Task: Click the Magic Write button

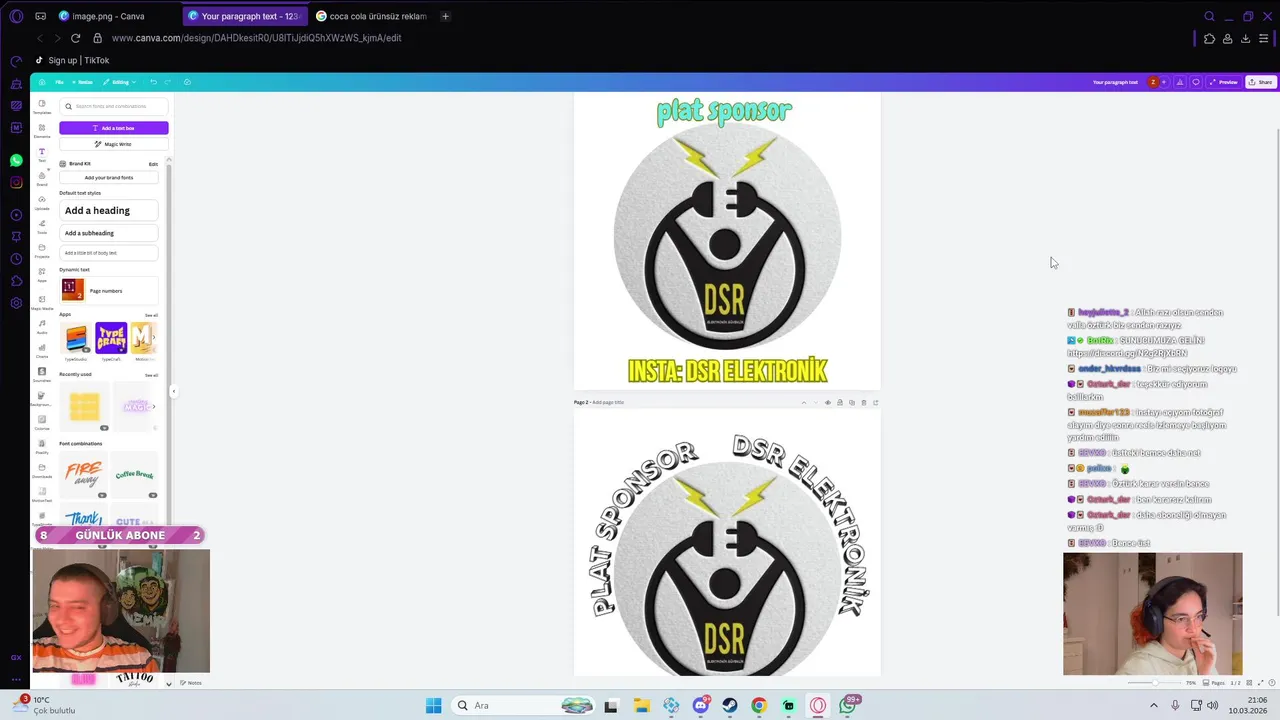Action: 114,144
